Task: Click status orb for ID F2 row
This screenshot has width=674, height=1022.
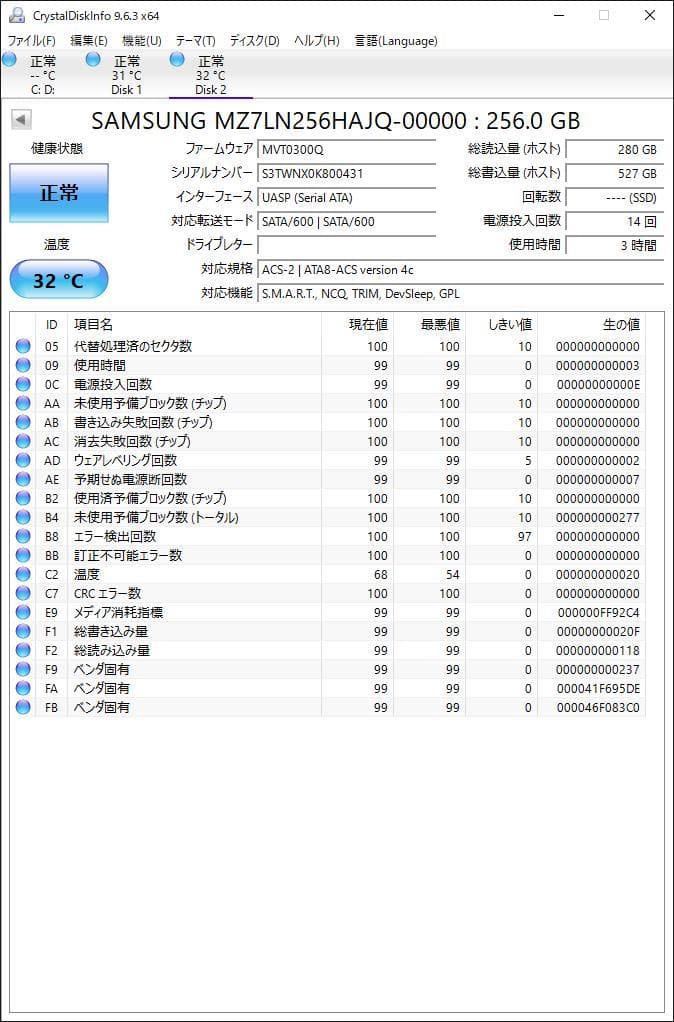Action: (x=23, y=650)
